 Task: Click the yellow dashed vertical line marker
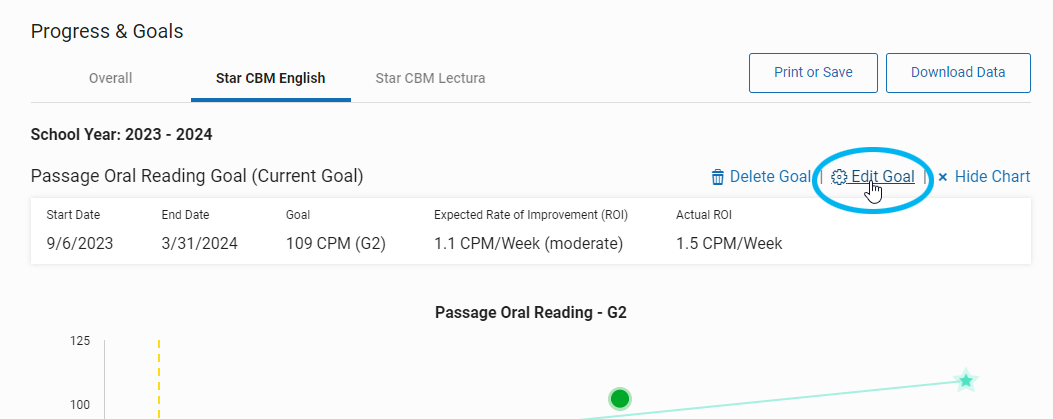159,379
